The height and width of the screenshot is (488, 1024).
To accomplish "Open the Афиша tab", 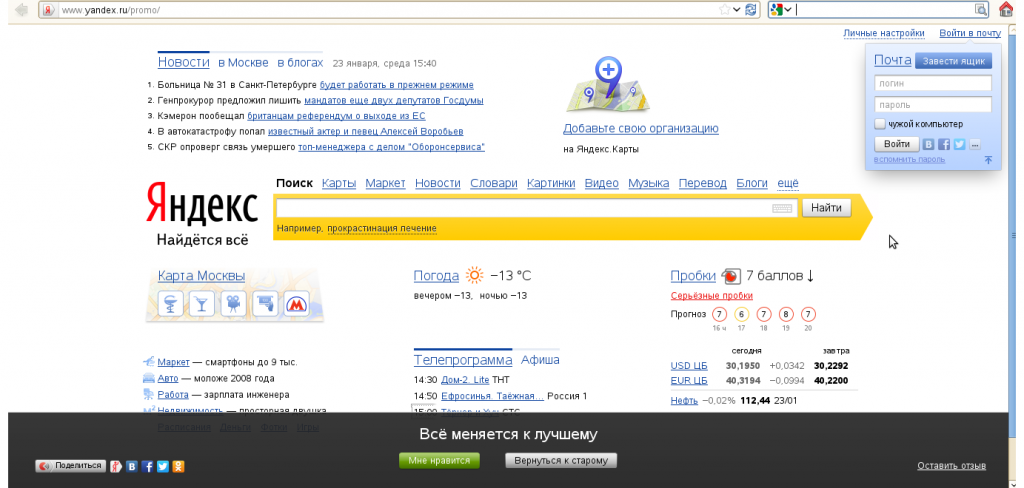I will coord(540,360).
